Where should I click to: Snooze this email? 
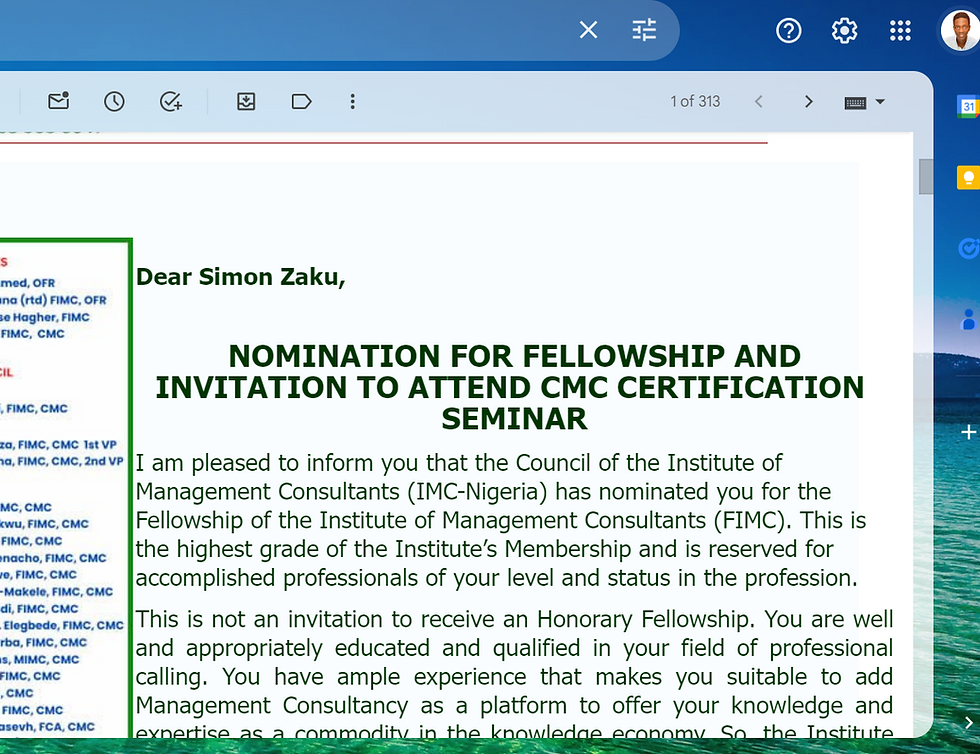pyautogui.click(x=114, y=101)
